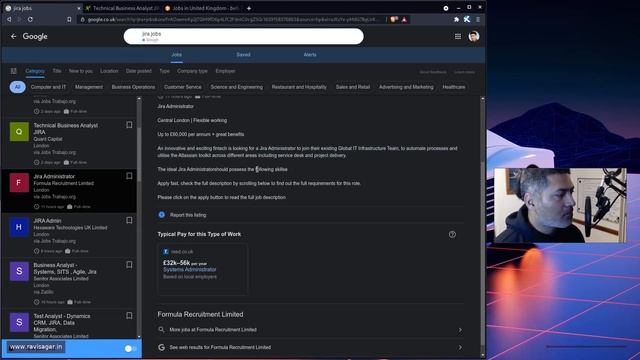Open the Title filter
Viewport: 640px width, 360px height.
tap(57, 71)
